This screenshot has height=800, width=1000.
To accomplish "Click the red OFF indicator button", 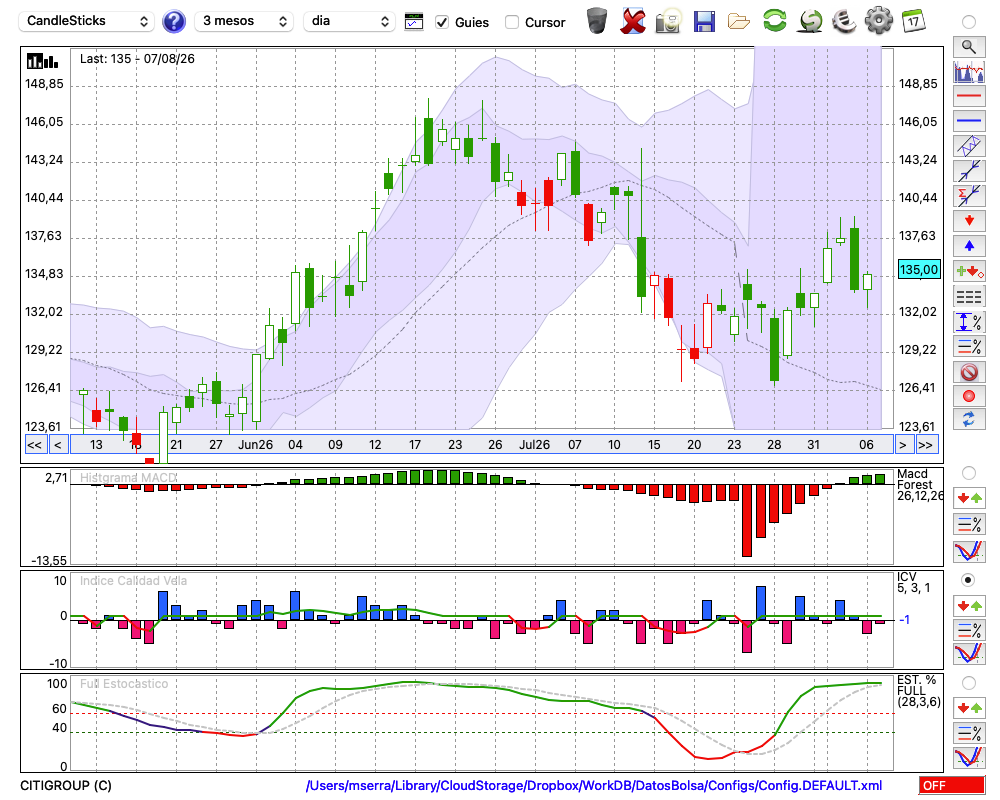I will tap(952, 785).
